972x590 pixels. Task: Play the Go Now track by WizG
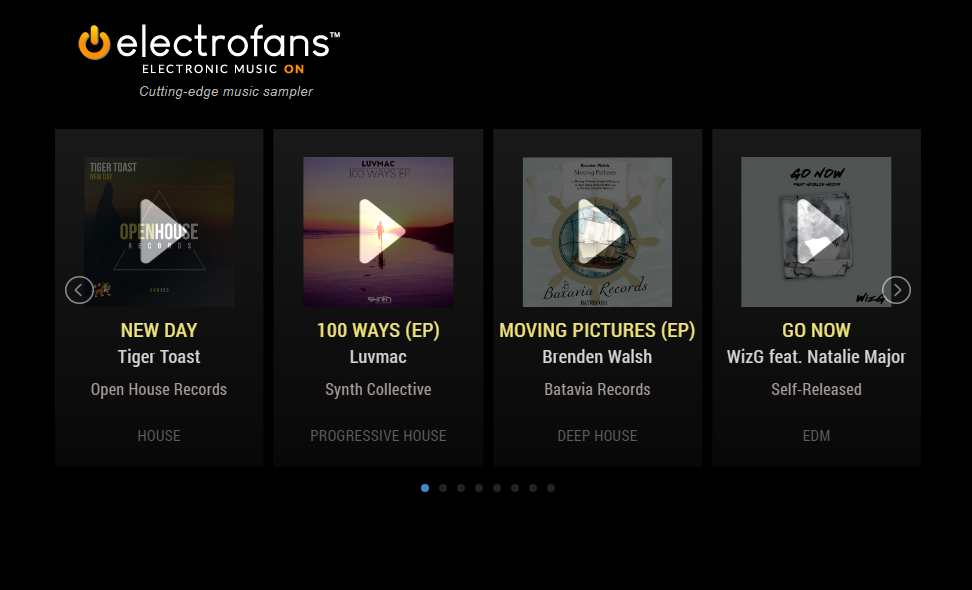pyautogui.click(x=816, y=232)
